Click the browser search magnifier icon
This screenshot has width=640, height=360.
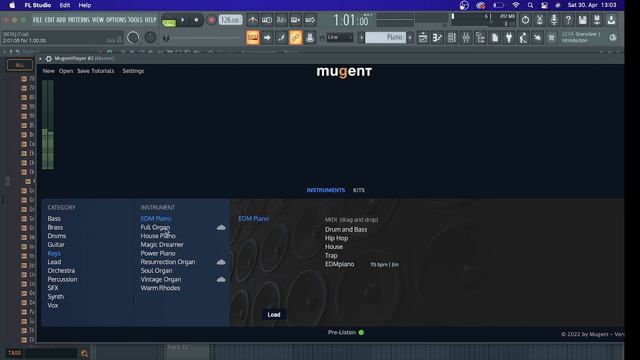point(84,353)
